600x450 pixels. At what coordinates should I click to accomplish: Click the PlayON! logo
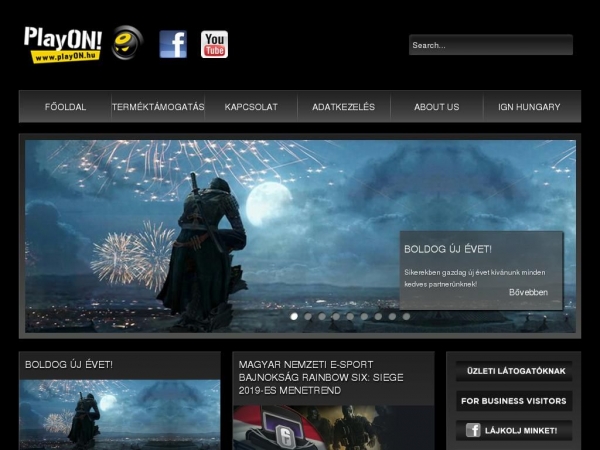pyautogui.click(x=63, y=44)
